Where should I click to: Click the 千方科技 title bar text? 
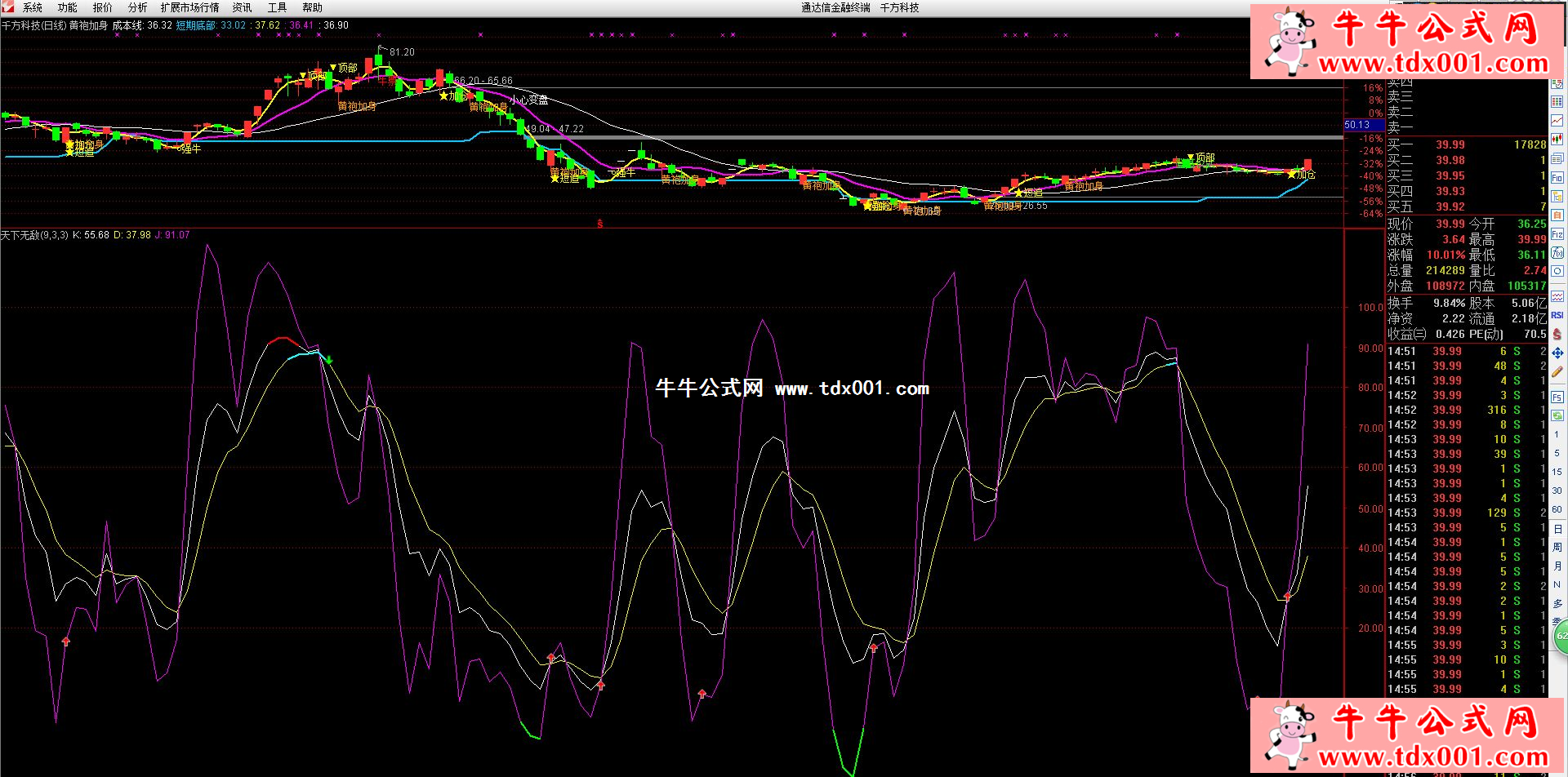click(899, 7)
